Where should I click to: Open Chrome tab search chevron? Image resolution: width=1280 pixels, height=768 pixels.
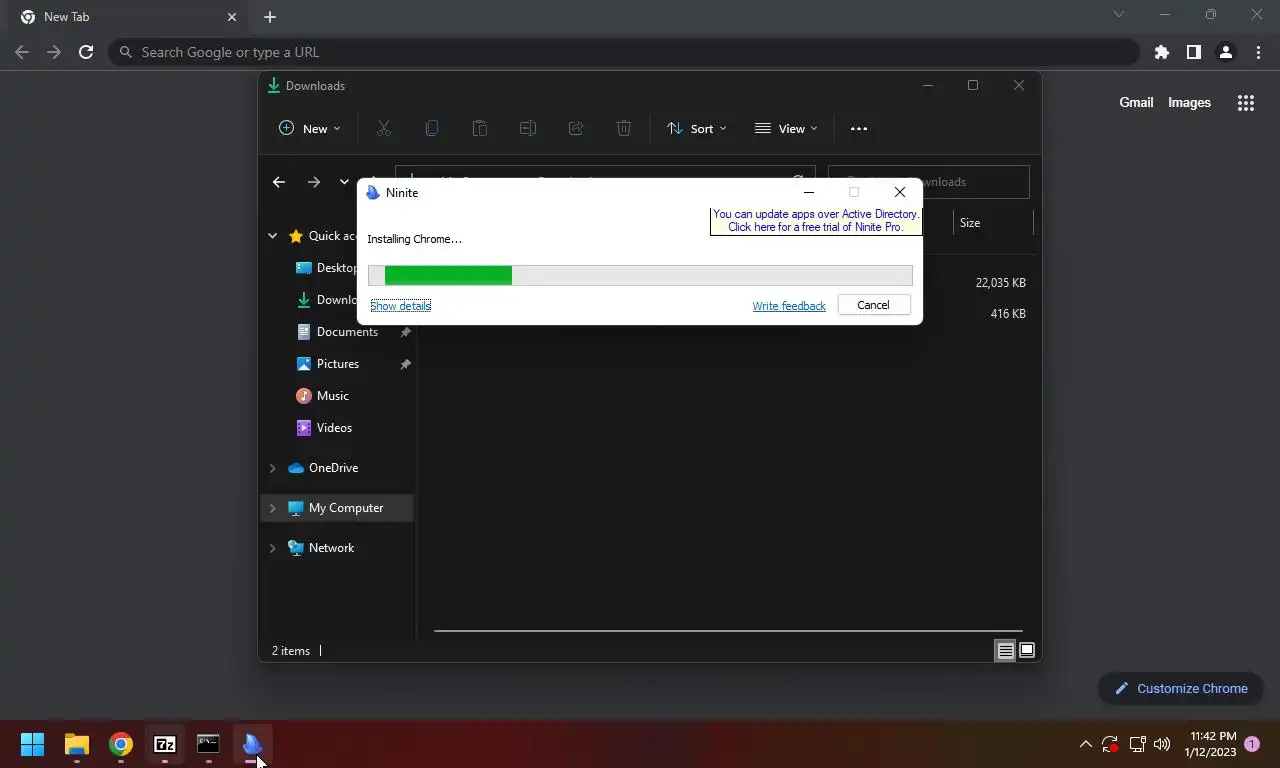click(x=1119, y=15)
